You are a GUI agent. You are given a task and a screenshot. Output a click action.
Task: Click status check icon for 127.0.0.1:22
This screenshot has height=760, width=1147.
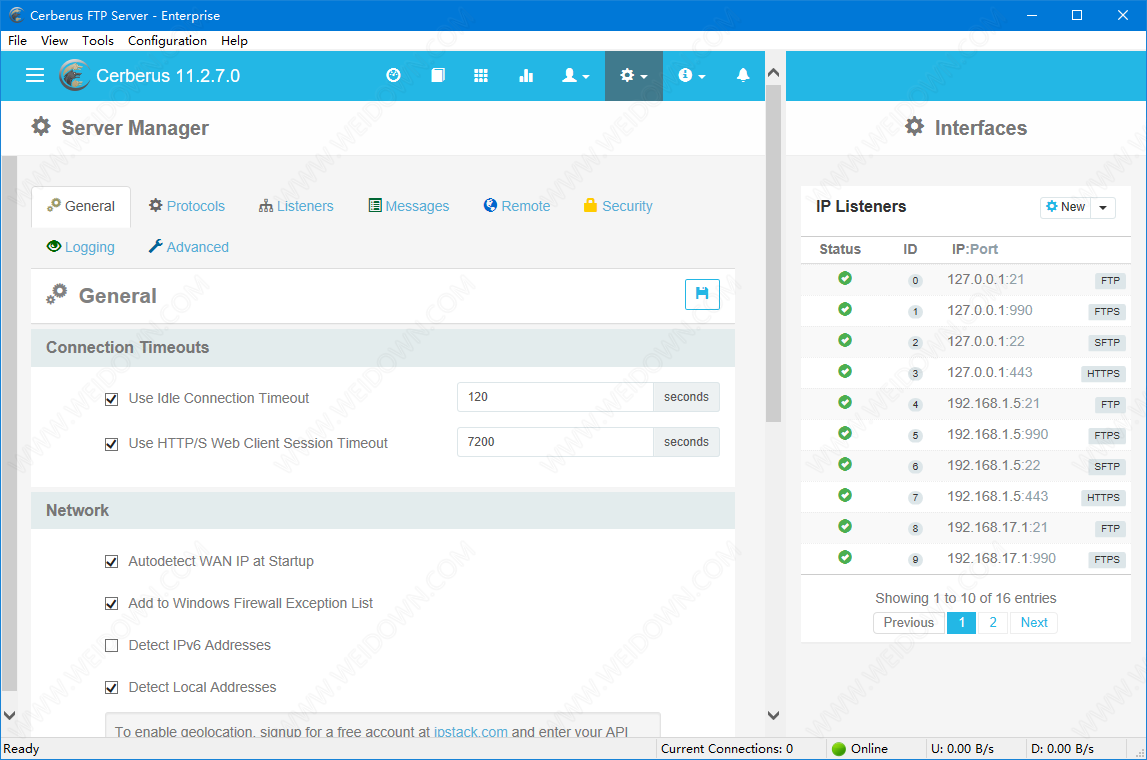(845, 341)
